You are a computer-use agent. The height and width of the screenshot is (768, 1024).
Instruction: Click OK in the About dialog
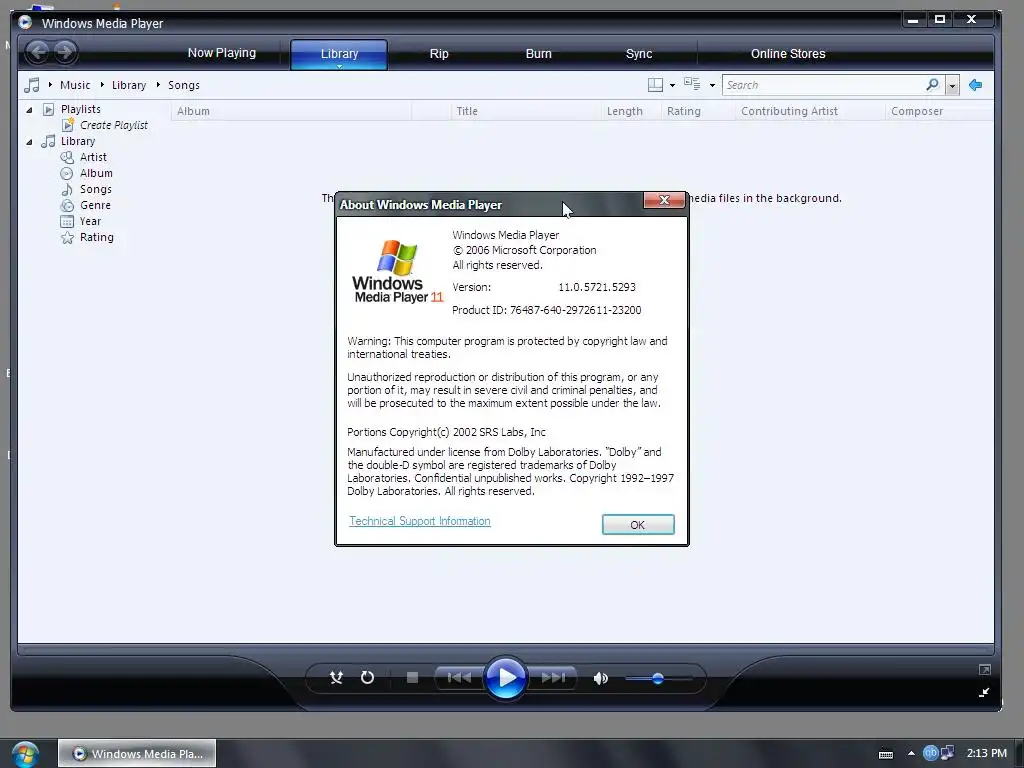(x=638, y=524)
